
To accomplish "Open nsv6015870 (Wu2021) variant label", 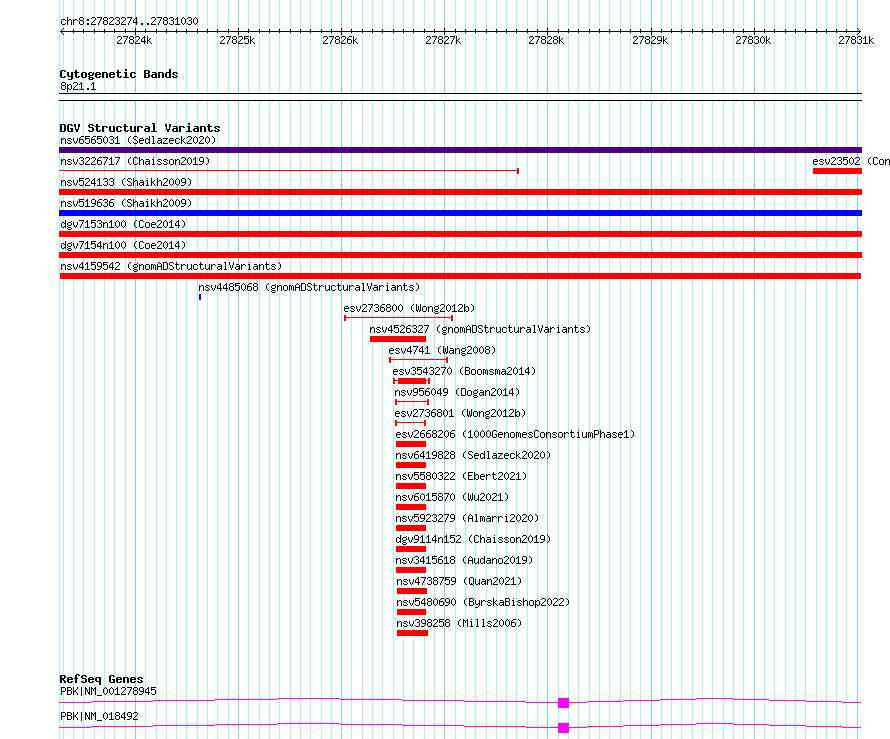I will pos(452,497).
